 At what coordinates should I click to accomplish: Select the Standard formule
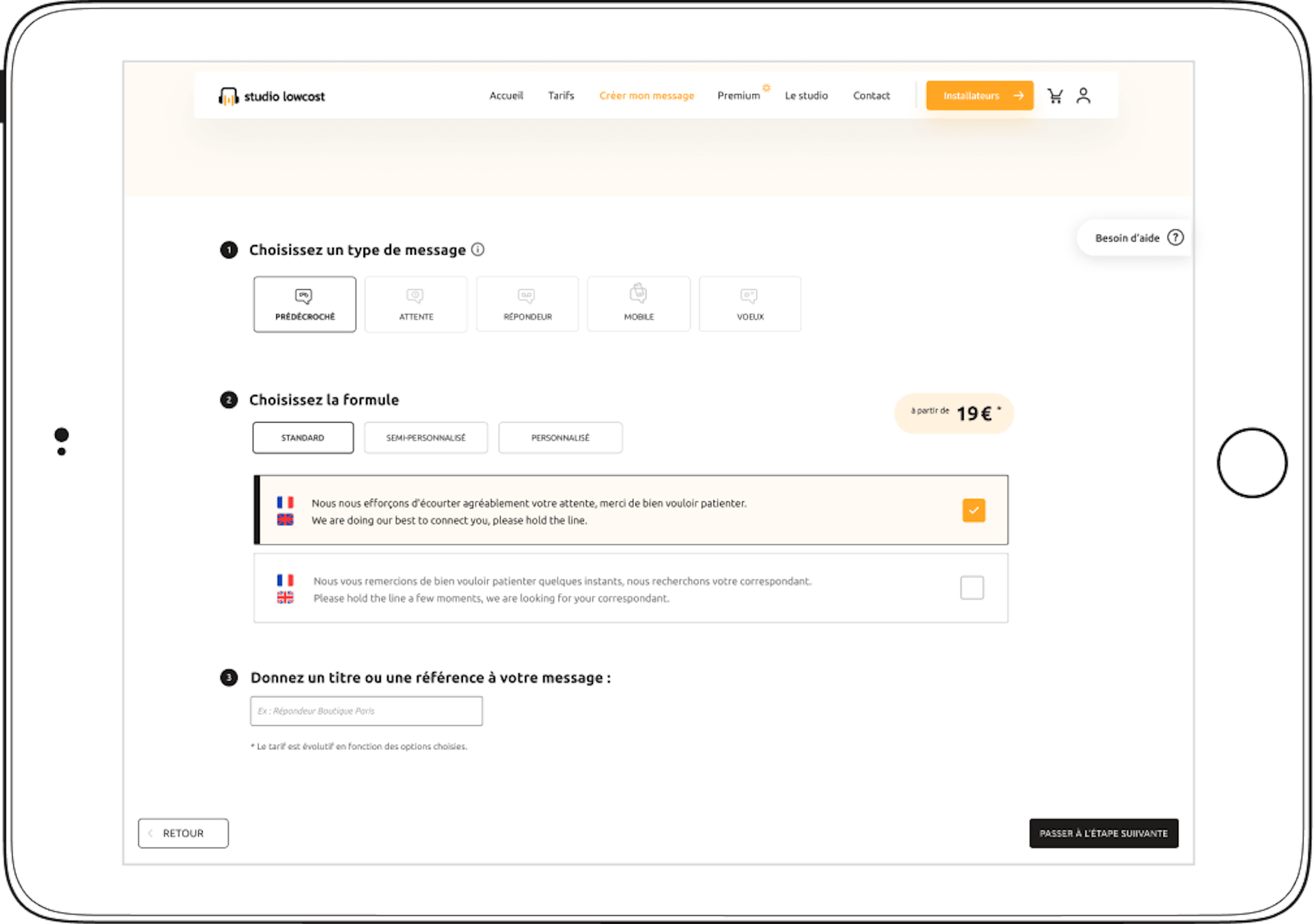click(303, 438)
